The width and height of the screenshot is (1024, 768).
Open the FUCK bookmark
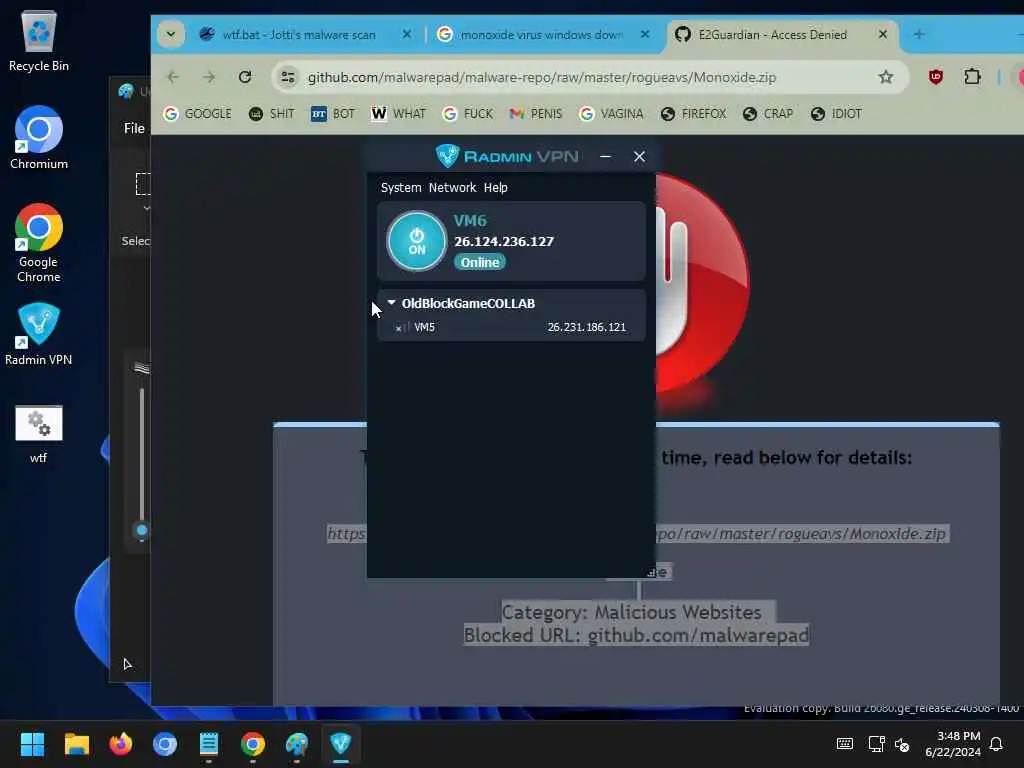pos(468,114)
